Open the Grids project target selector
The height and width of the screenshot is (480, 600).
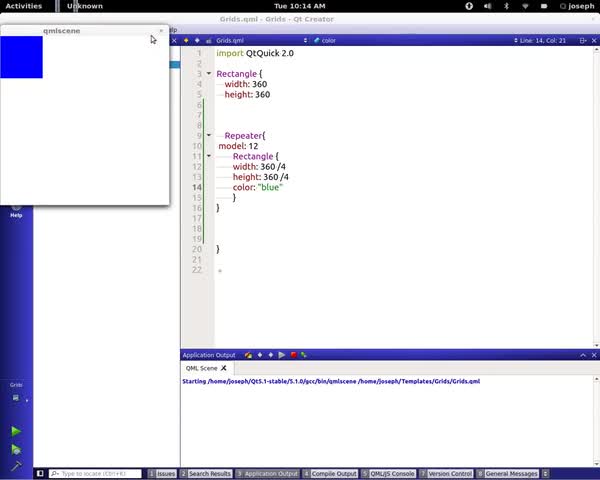click(x=17, y=395)
